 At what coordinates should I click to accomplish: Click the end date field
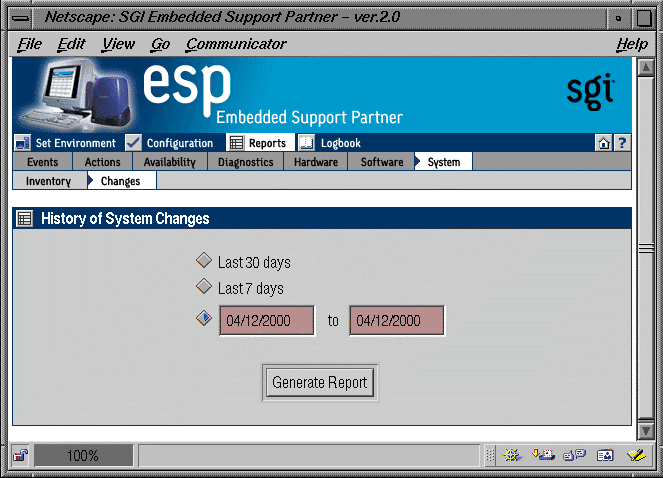click(x=397, y=321)
